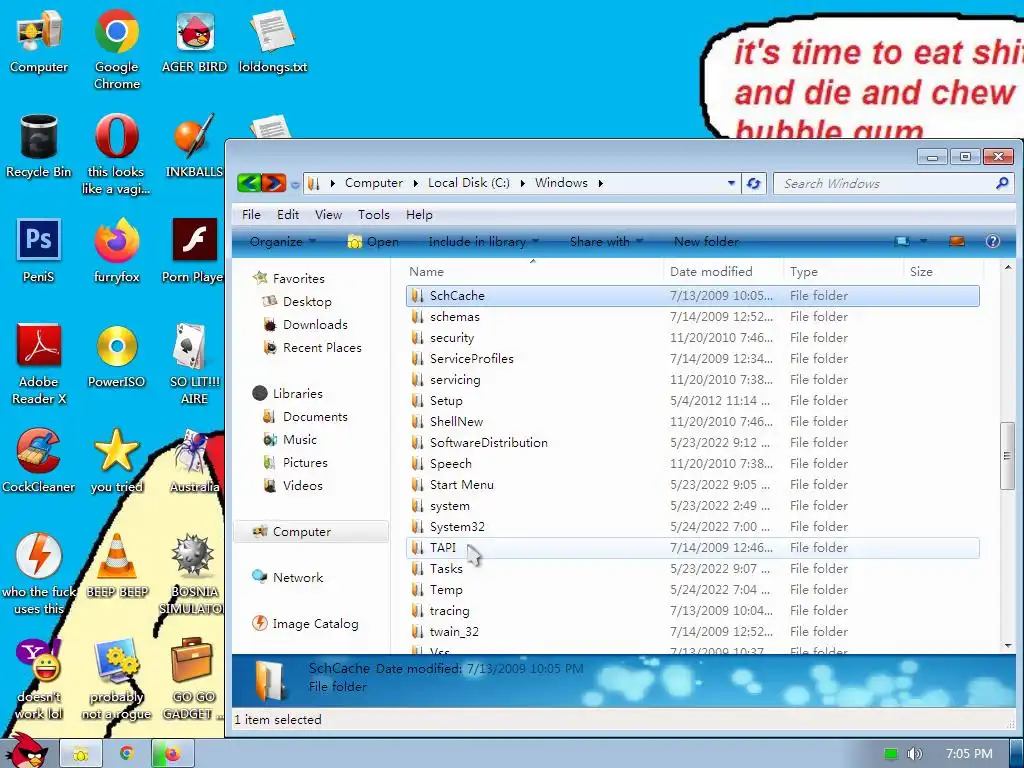
Task: Select the GO GO GADGET briefcase icon
Action: [192, 679]
